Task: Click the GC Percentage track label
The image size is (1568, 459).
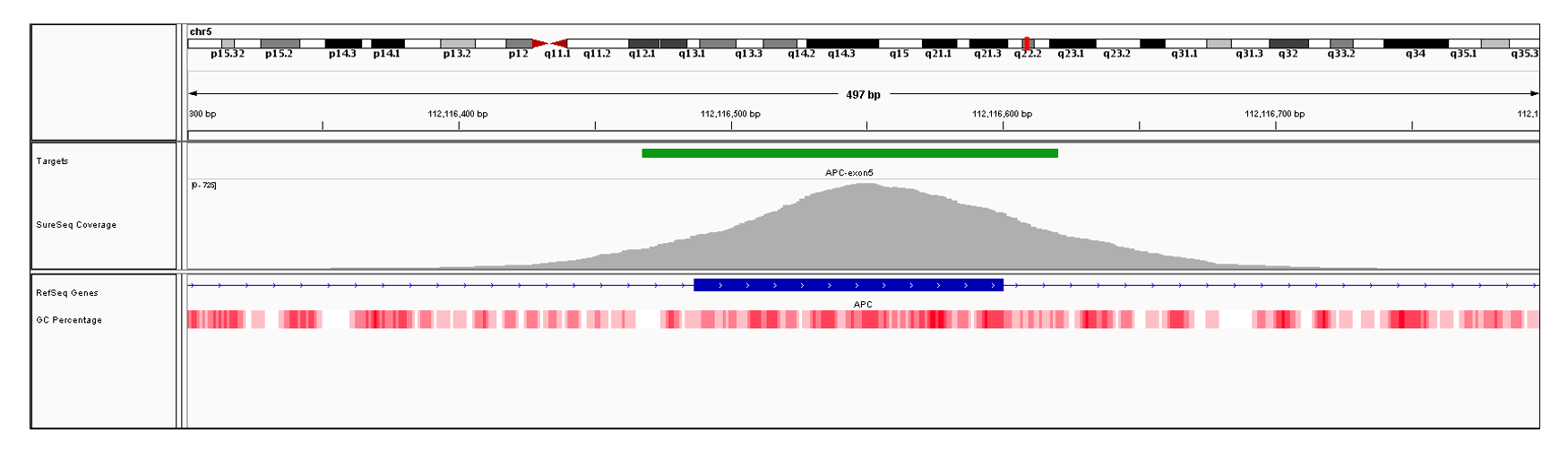Action: click(x=69, y=320)
